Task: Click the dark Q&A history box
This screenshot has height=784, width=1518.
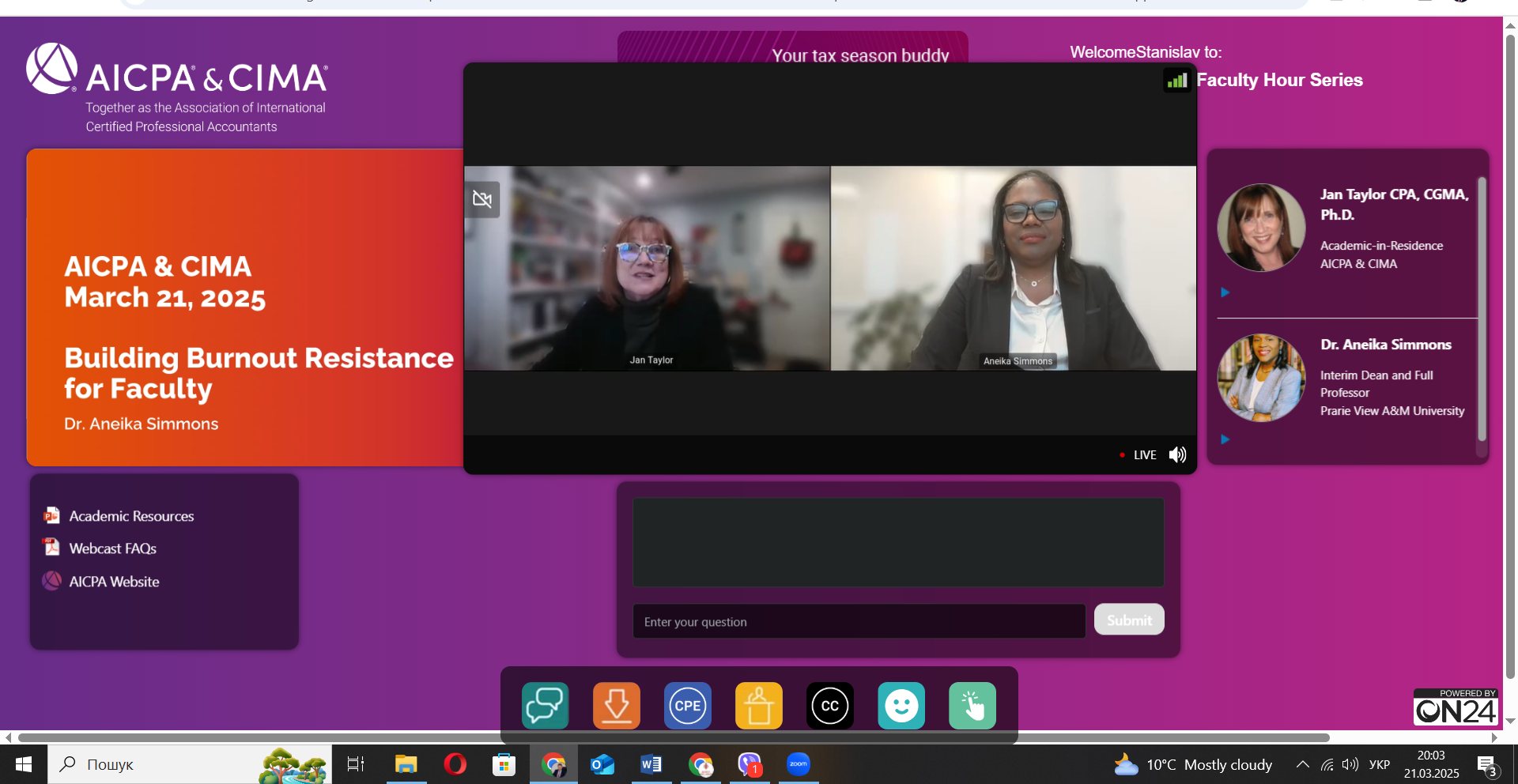Action: pos(898,542)
